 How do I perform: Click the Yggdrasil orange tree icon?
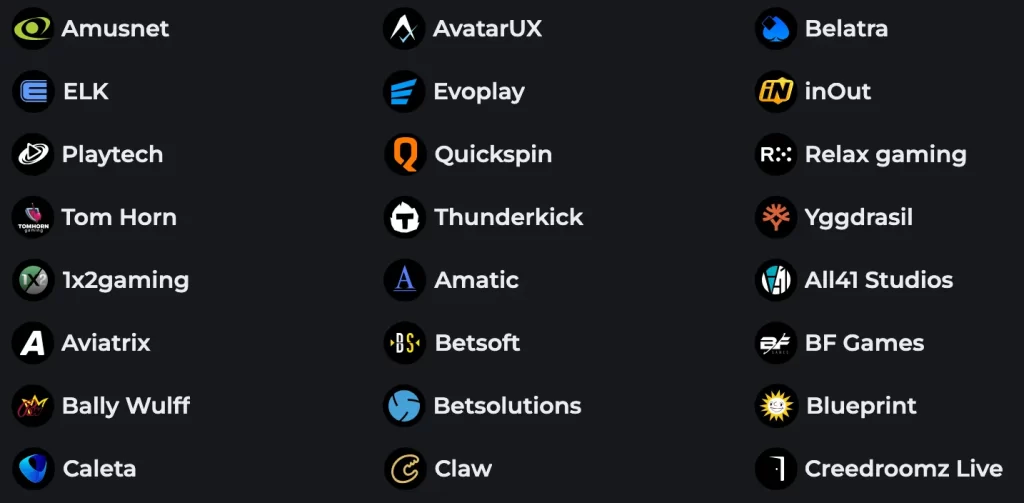[776, 217]
